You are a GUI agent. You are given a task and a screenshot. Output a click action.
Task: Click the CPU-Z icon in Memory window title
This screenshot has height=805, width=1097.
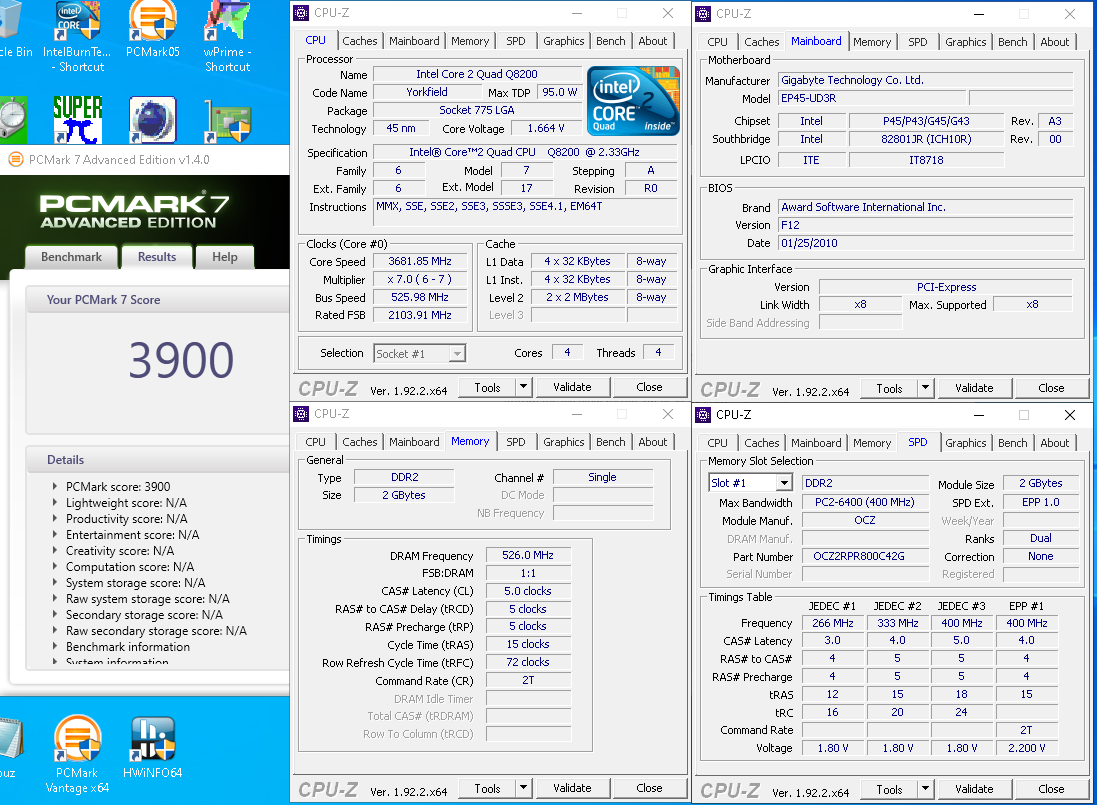click(x=302, y=414)
